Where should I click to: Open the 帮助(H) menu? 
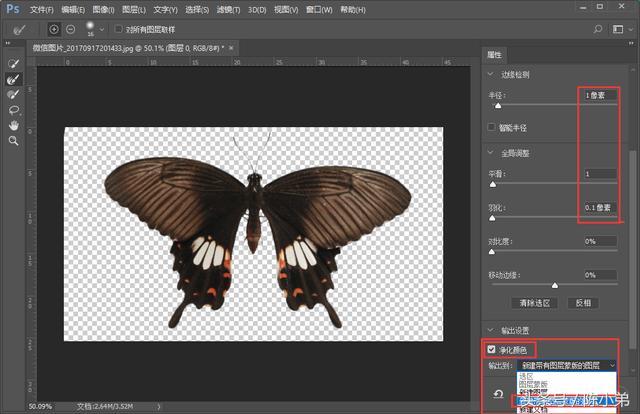tap(353, 9)
